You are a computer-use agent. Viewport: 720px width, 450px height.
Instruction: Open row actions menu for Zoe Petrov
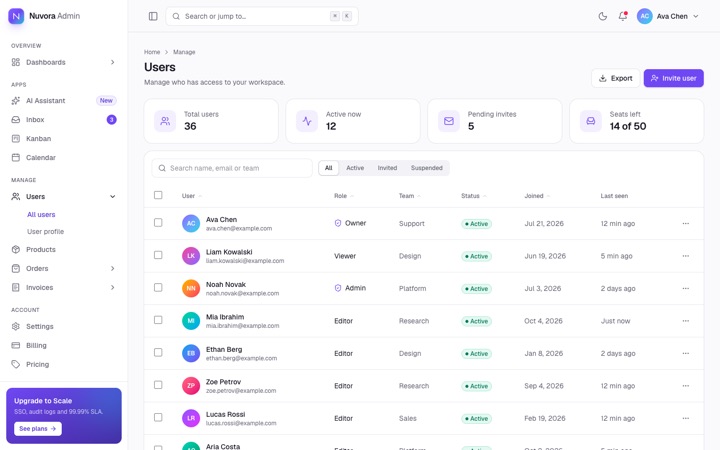pos(686,386)
